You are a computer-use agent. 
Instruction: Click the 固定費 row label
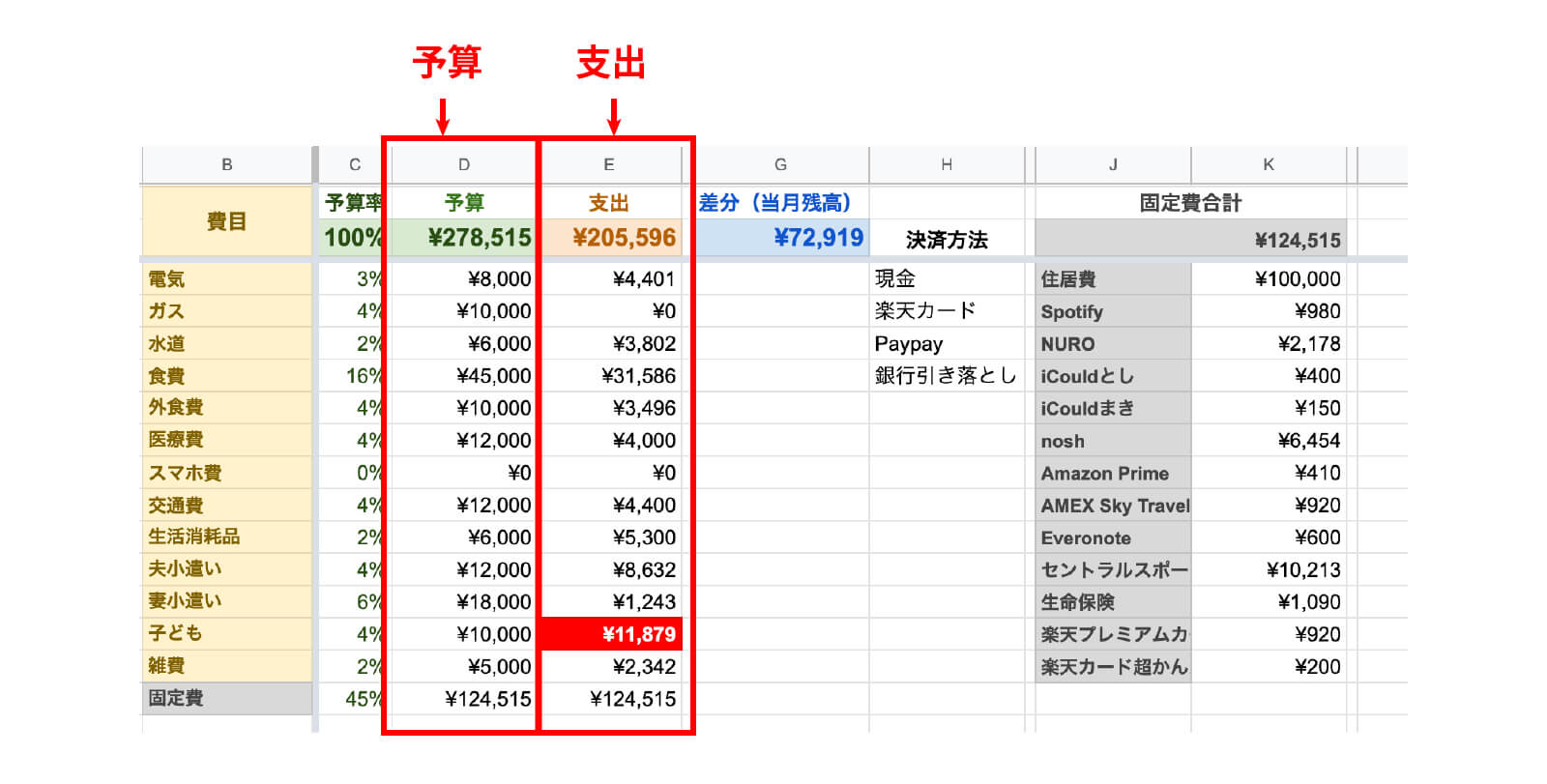(x=227, y=698)
